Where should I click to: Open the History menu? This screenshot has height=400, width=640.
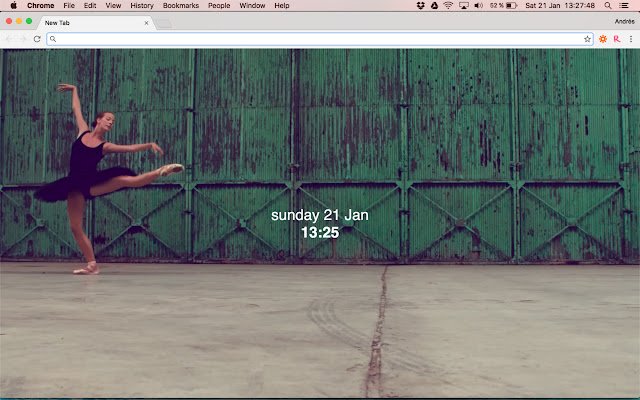click(142, 5)
